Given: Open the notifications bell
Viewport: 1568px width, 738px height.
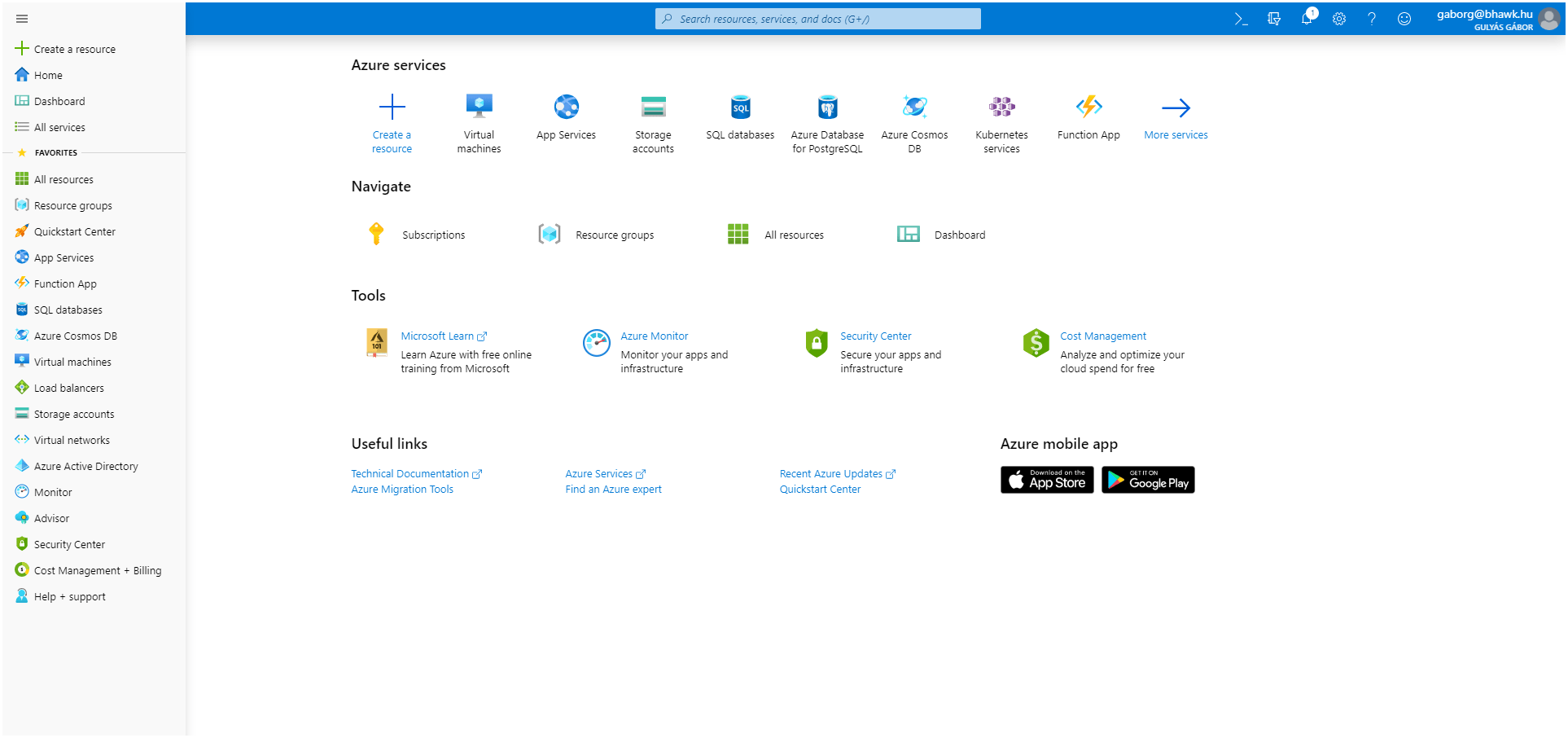Looking at the screenshot, I should (1307, 18).
